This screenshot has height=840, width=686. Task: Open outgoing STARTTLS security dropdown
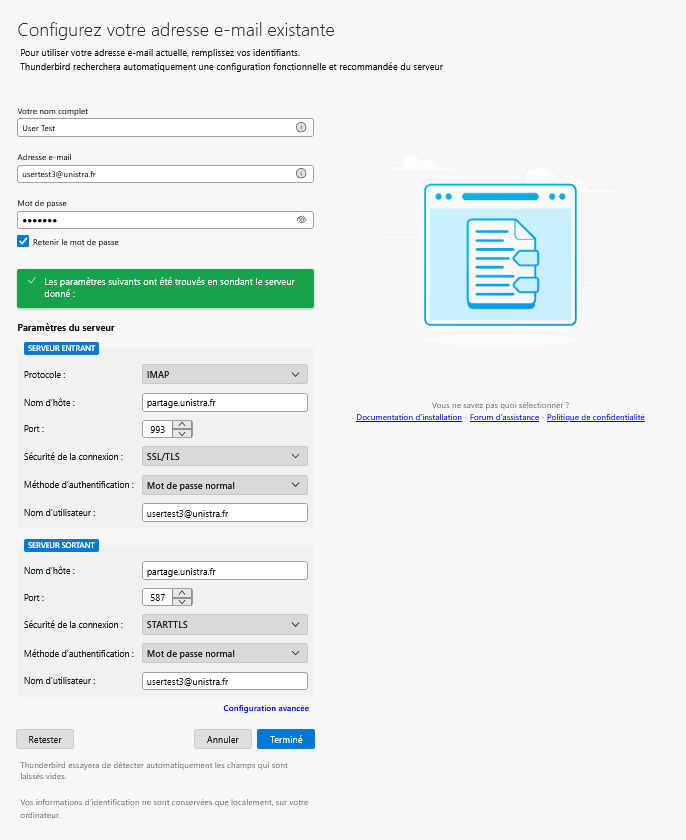(x=225, y=624)
